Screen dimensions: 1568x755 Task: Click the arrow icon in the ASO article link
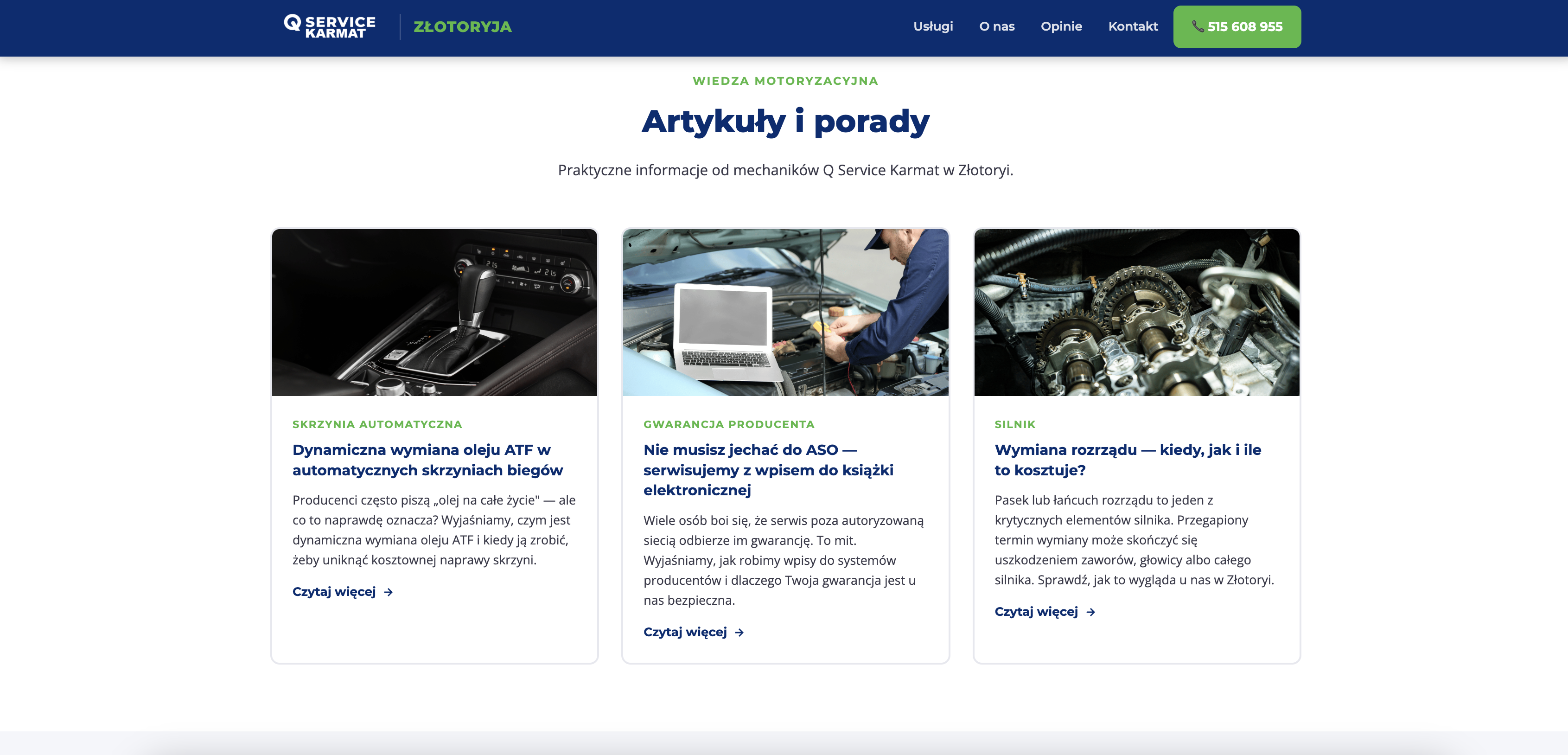(x=739, y=633)
